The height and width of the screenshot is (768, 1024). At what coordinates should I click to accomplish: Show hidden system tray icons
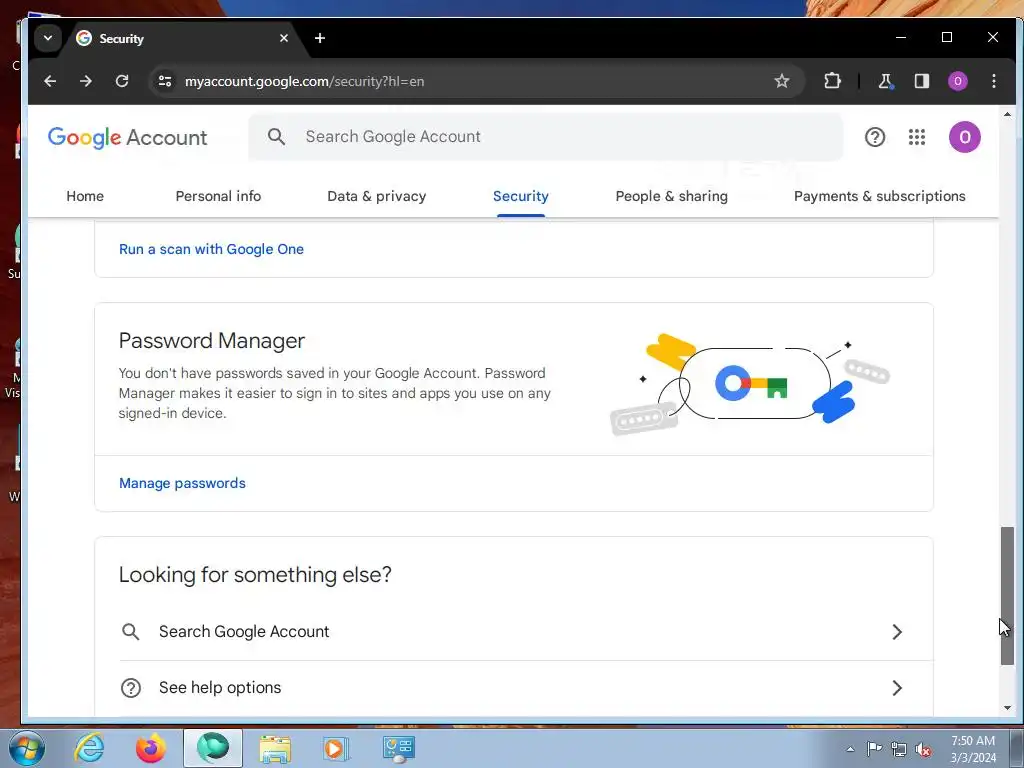[x=850, y=749]
